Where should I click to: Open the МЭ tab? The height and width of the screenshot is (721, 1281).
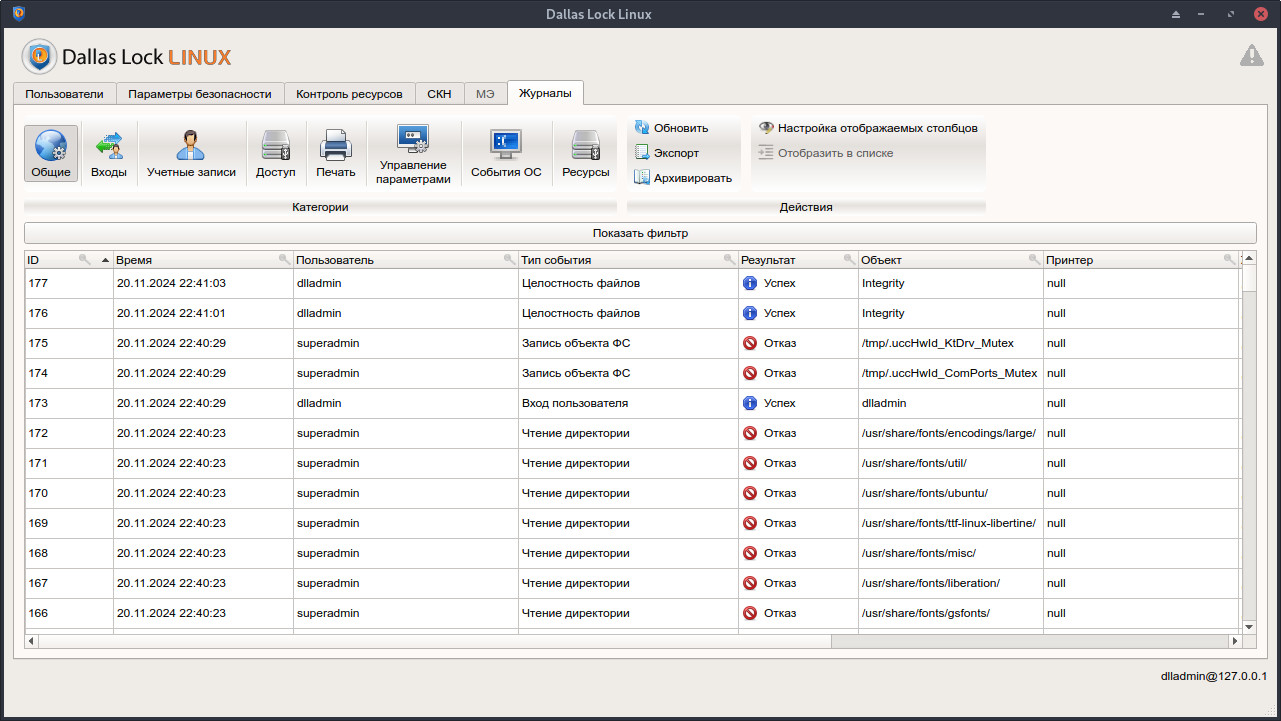pos(486,93)
